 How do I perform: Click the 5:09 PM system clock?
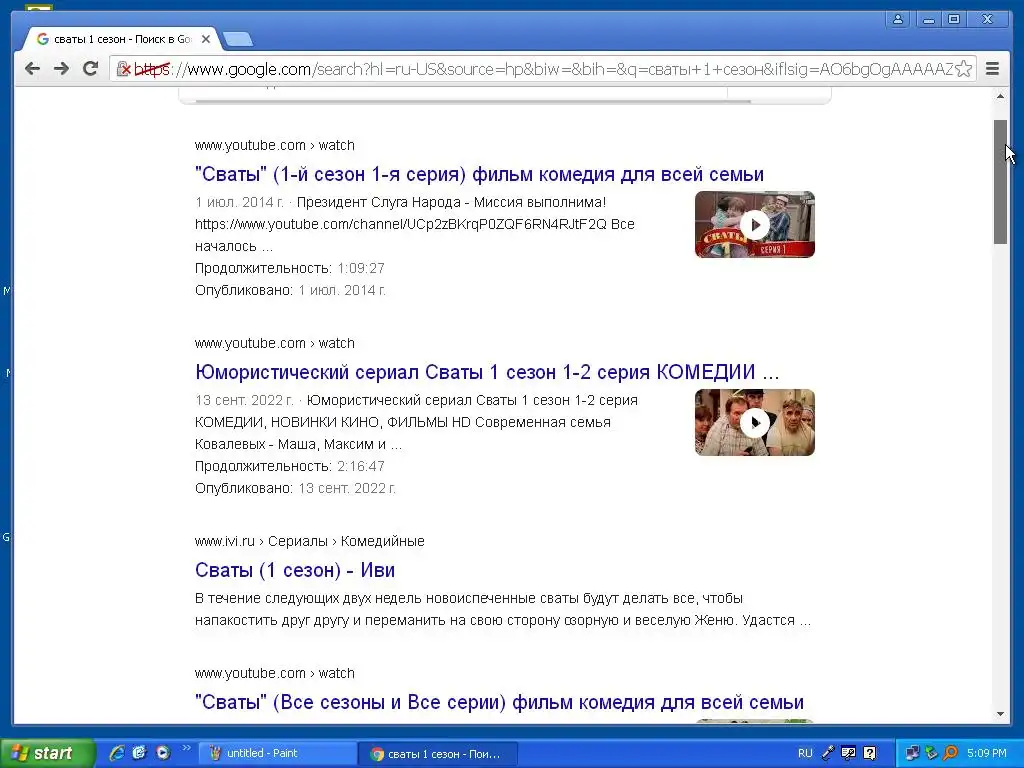(x=987, y=753)
